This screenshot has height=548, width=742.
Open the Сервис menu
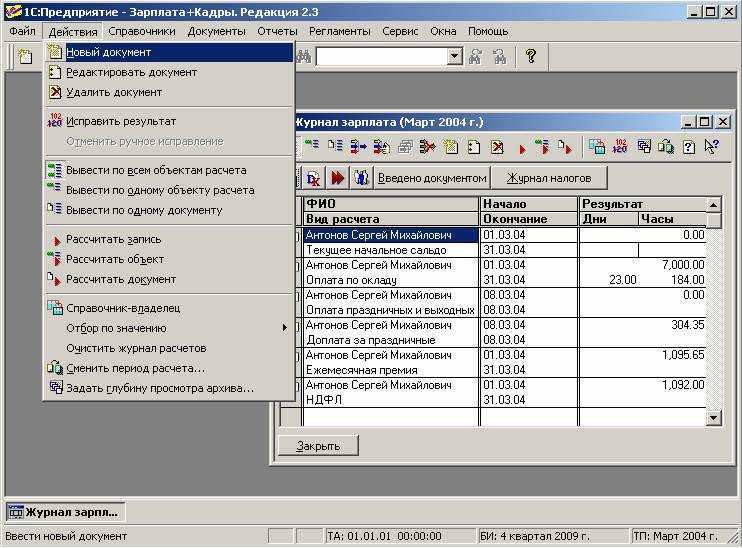tap(400, 31)
